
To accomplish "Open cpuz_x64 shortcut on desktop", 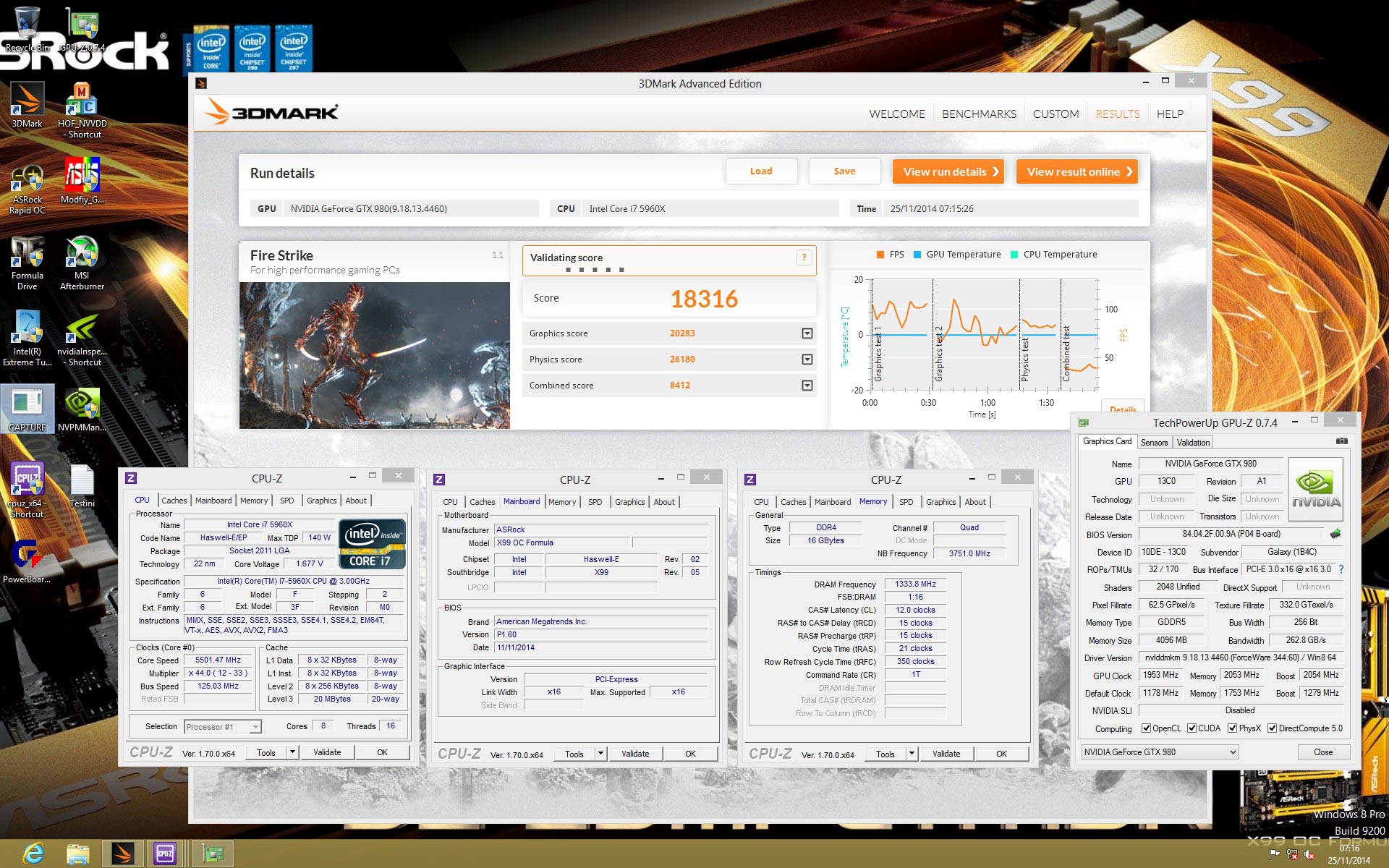I will click(x=27, y=490).
